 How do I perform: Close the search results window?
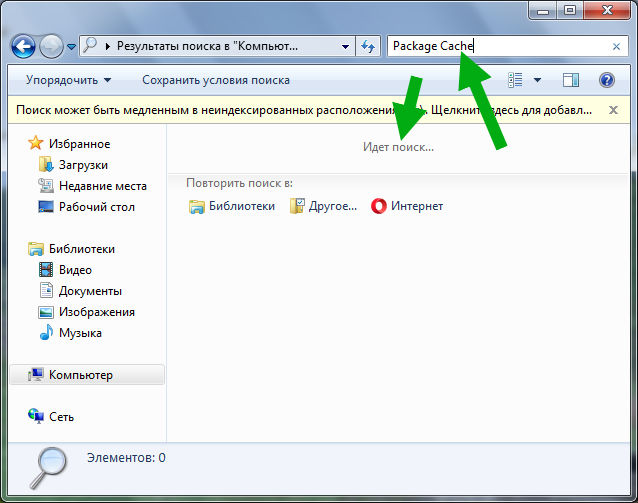[x=607, y=11]
